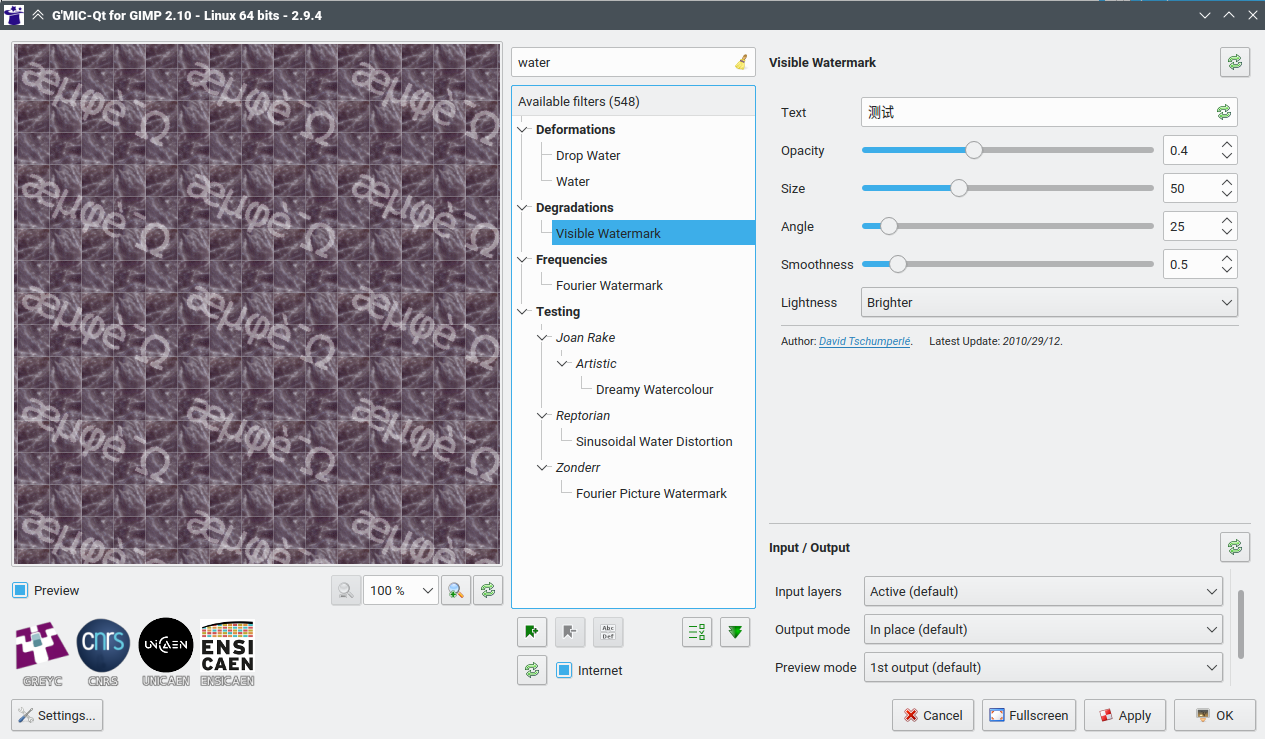The height and width of the screenshot is (739, 1265).
Task: Toggle the Internet checkbox
Action: (564, 670)
